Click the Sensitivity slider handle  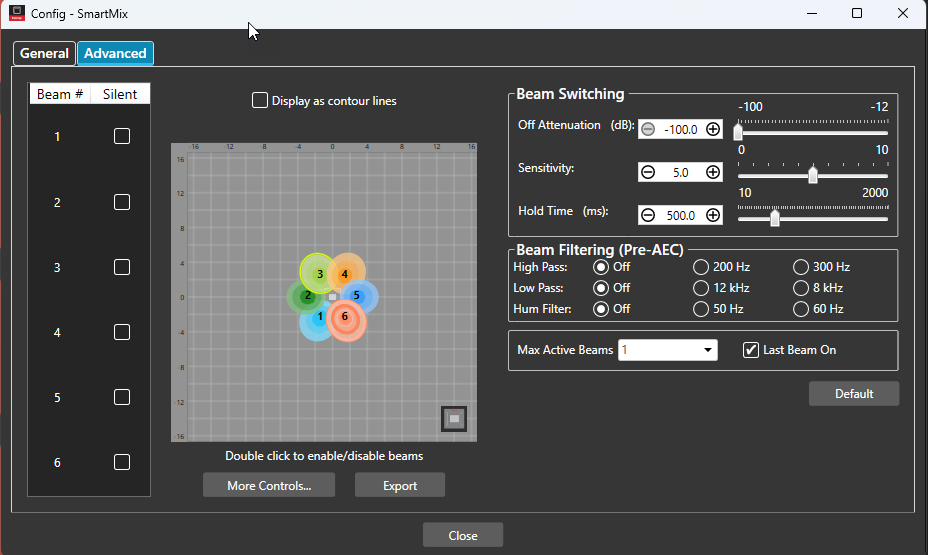click(x=813, y=175)
